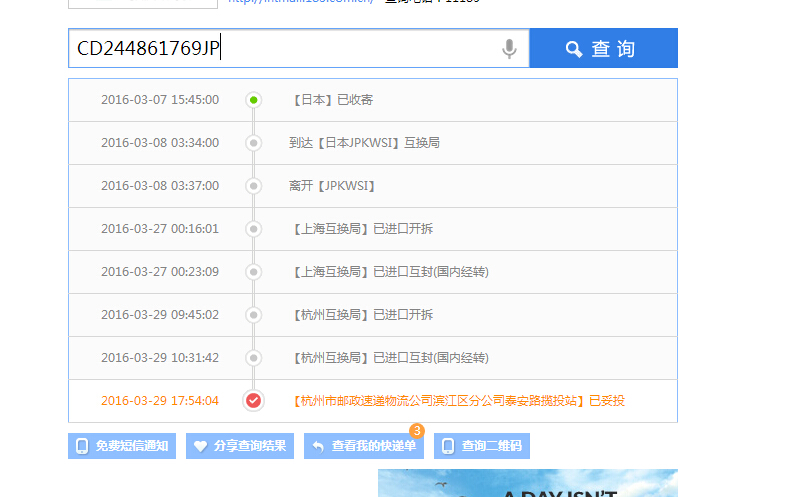Viewport: 811px width, 497px height.
Task: Click the magnifier icon in 查询 button
Action: coord(574,49)
